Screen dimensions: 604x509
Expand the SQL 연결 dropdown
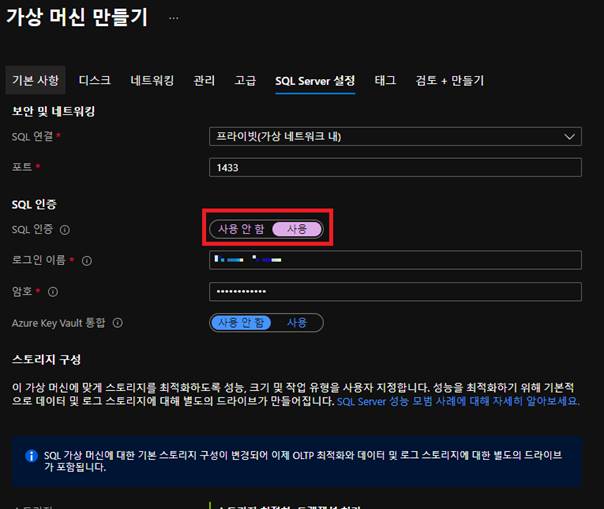click(395, 136)
